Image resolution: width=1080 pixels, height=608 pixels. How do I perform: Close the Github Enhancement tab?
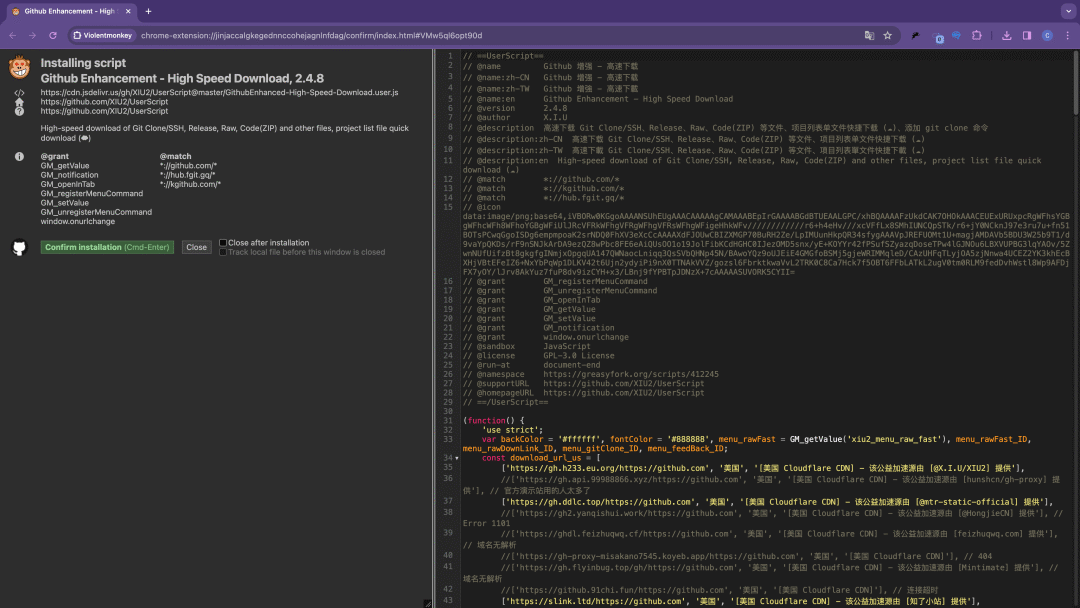pyautogui.click(x=128, y=11)
